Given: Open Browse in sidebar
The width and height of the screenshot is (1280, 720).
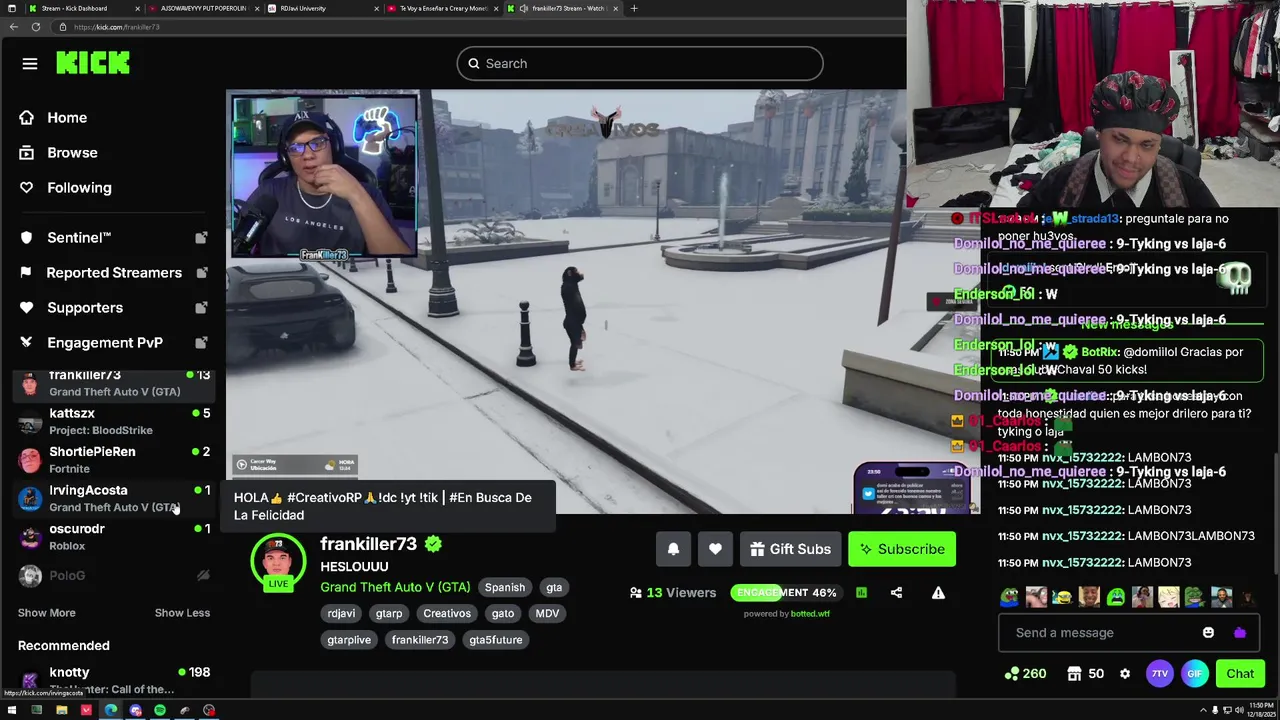Looking at the screenshot, I should (x=72, y=153).
